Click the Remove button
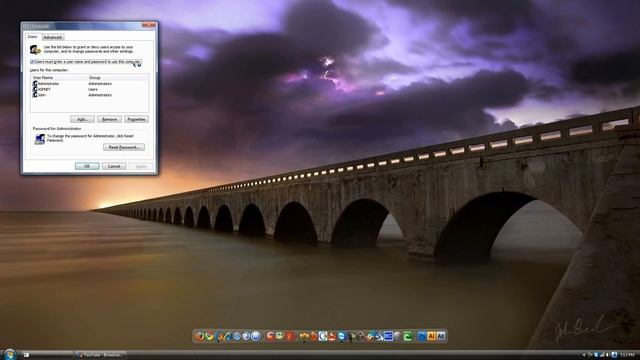 (x=109, y=119)
